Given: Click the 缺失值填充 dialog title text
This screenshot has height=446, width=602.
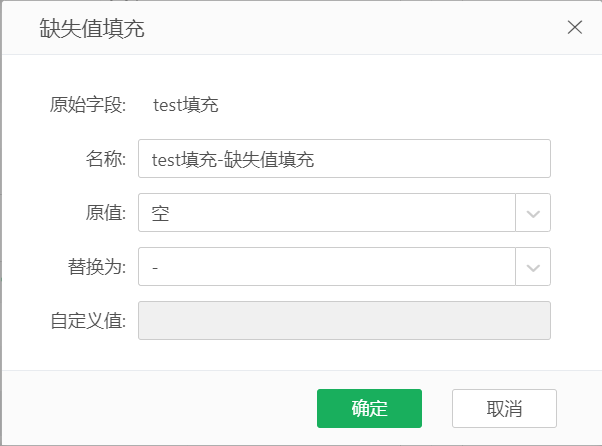Looking at the screenshot, I should click(x=92, y=28).
